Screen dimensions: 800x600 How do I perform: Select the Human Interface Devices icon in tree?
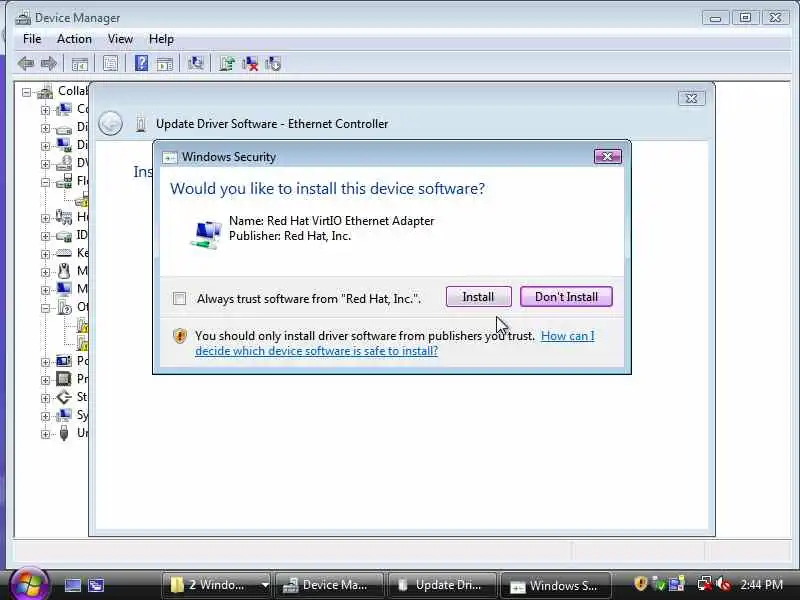tap(64, 217)
